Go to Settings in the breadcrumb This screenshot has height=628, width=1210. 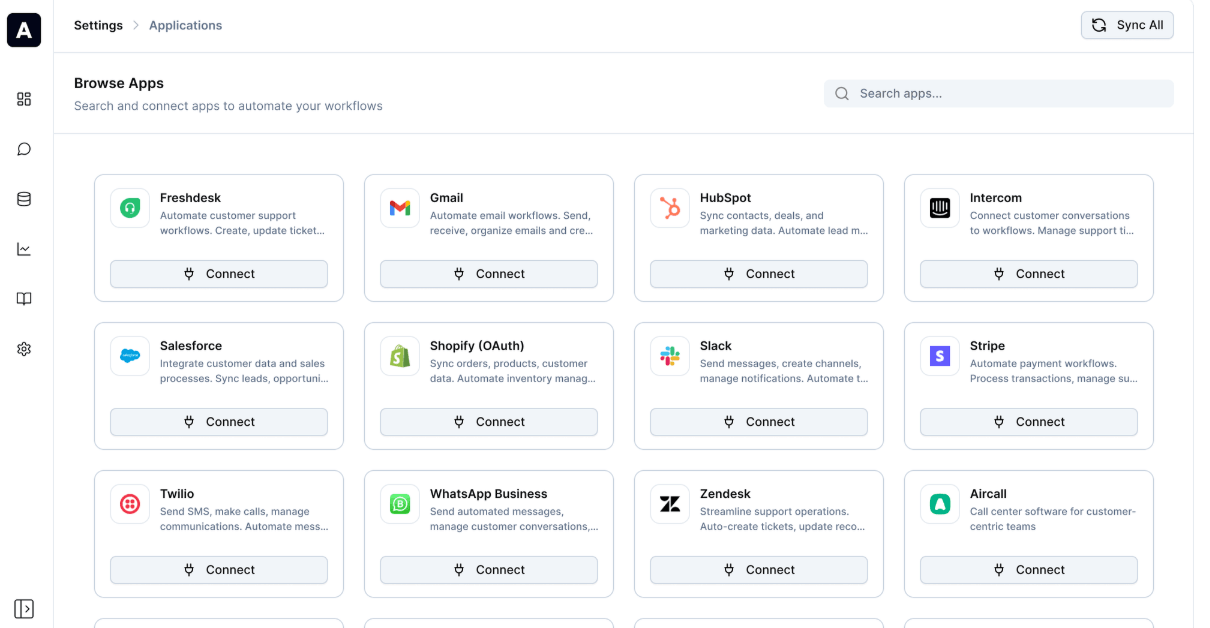[x=98, y=25]
